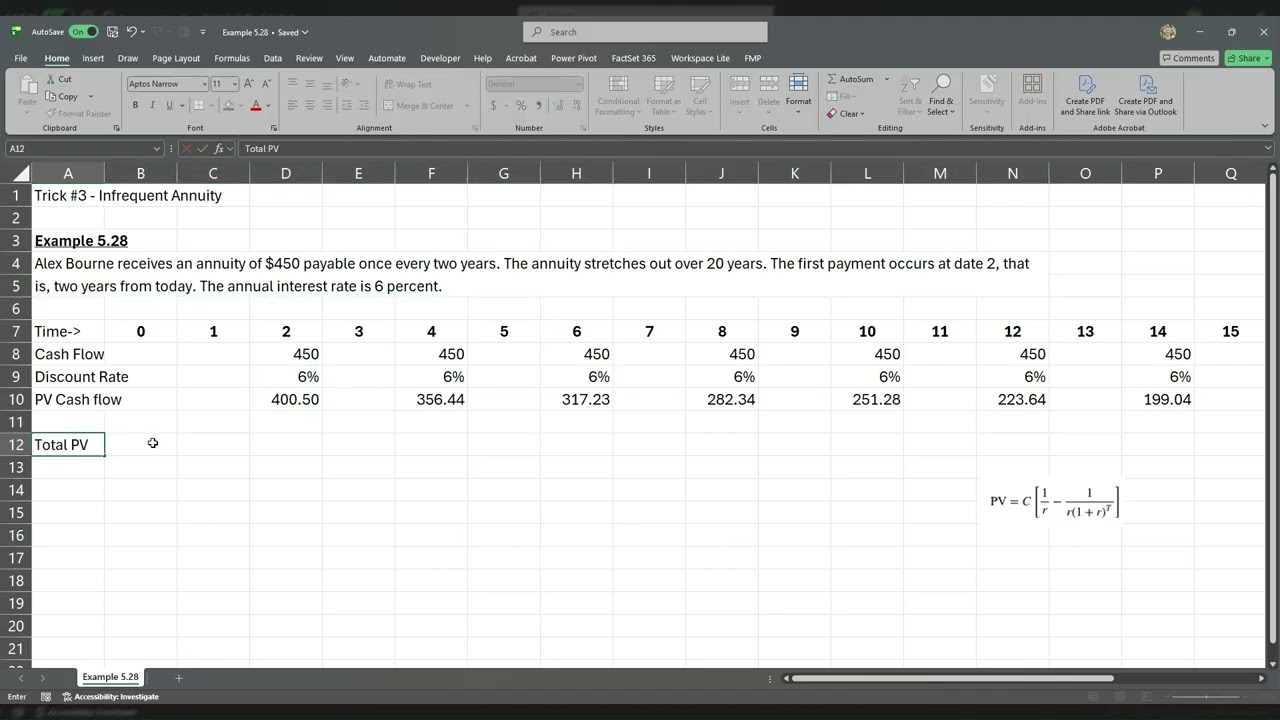Open the General number format dropdown

pyautogui.click(x=577, y=84)
